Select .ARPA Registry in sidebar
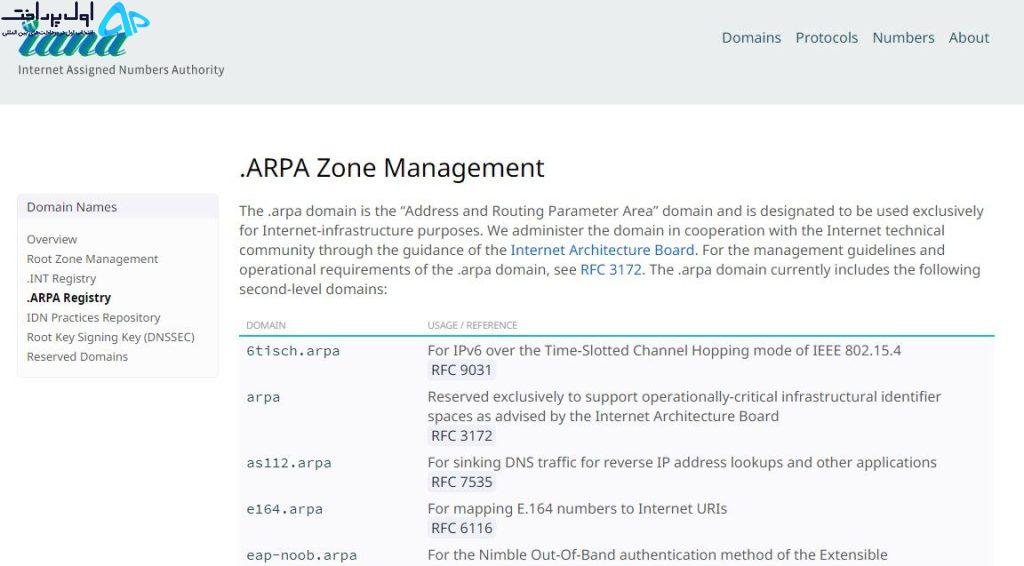This screenshot has height=566, width=1024. tap(69, 298)
